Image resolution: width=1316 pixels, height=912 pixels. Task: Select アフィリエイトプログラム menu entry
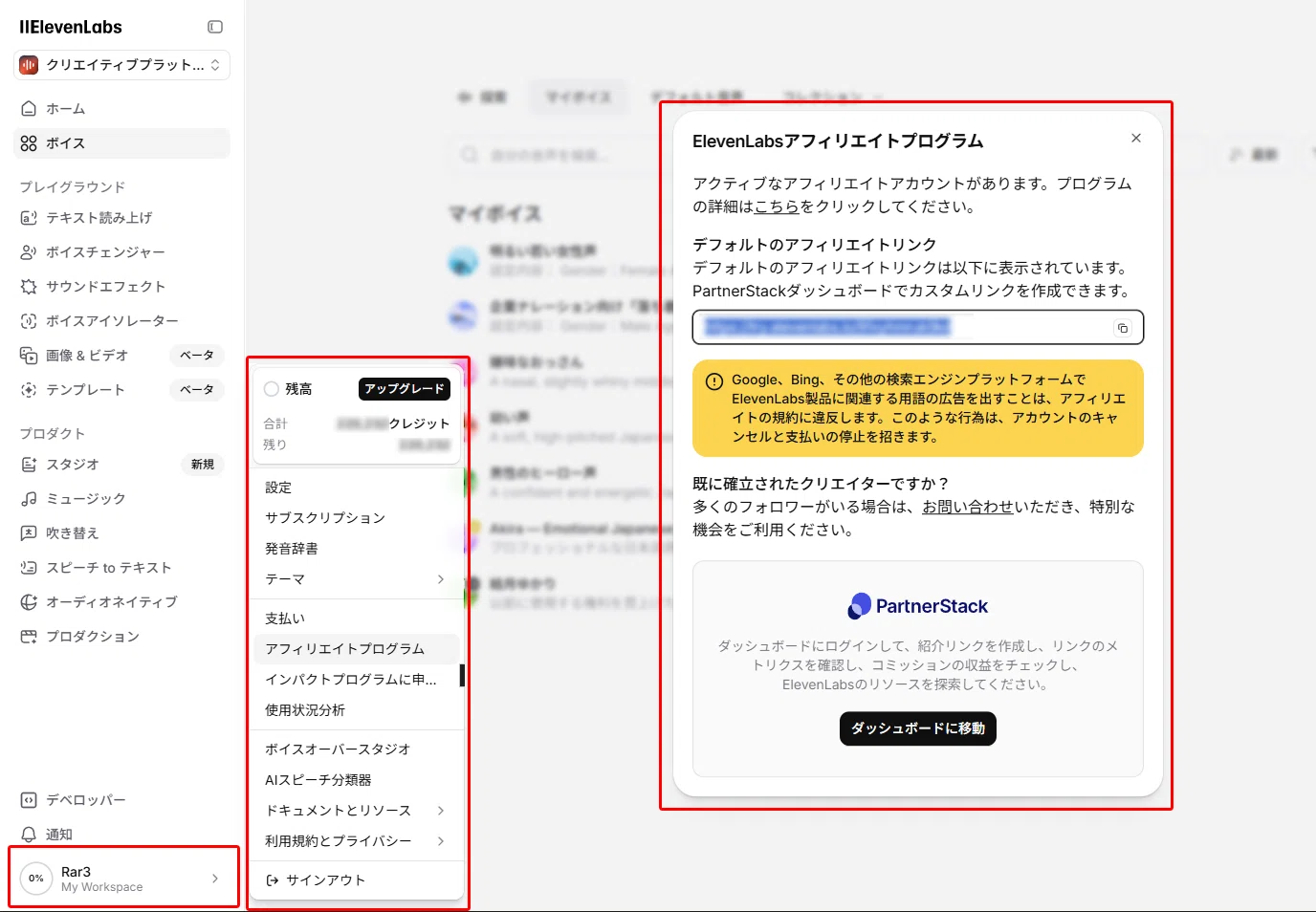[x=357, y=649]
